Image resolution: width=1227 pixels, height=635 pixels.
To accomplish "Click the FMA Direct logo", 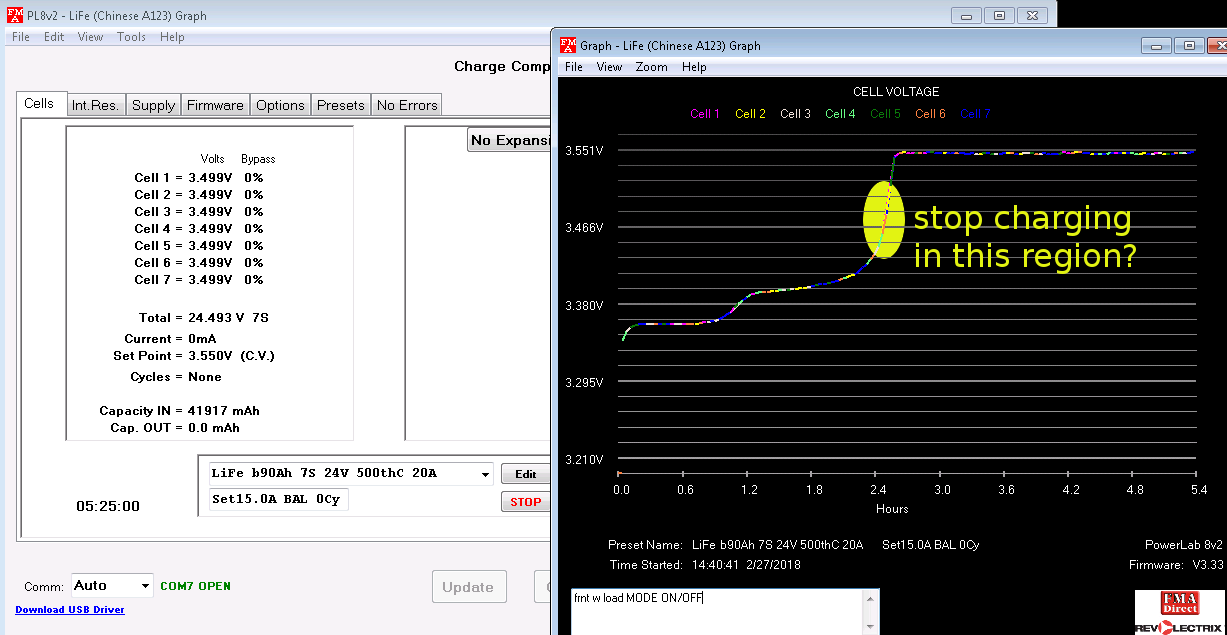I will point(1180,605).
